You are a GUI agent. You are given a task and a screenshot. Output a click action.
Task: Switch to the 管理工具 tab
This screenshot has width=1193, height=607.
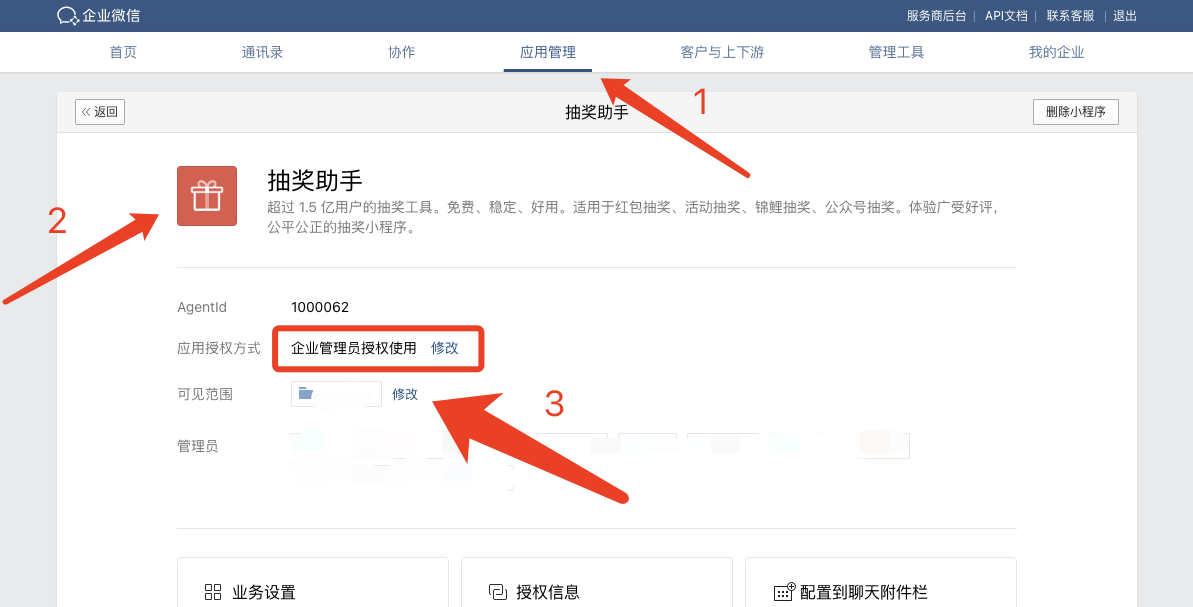(x=896, y=52)
